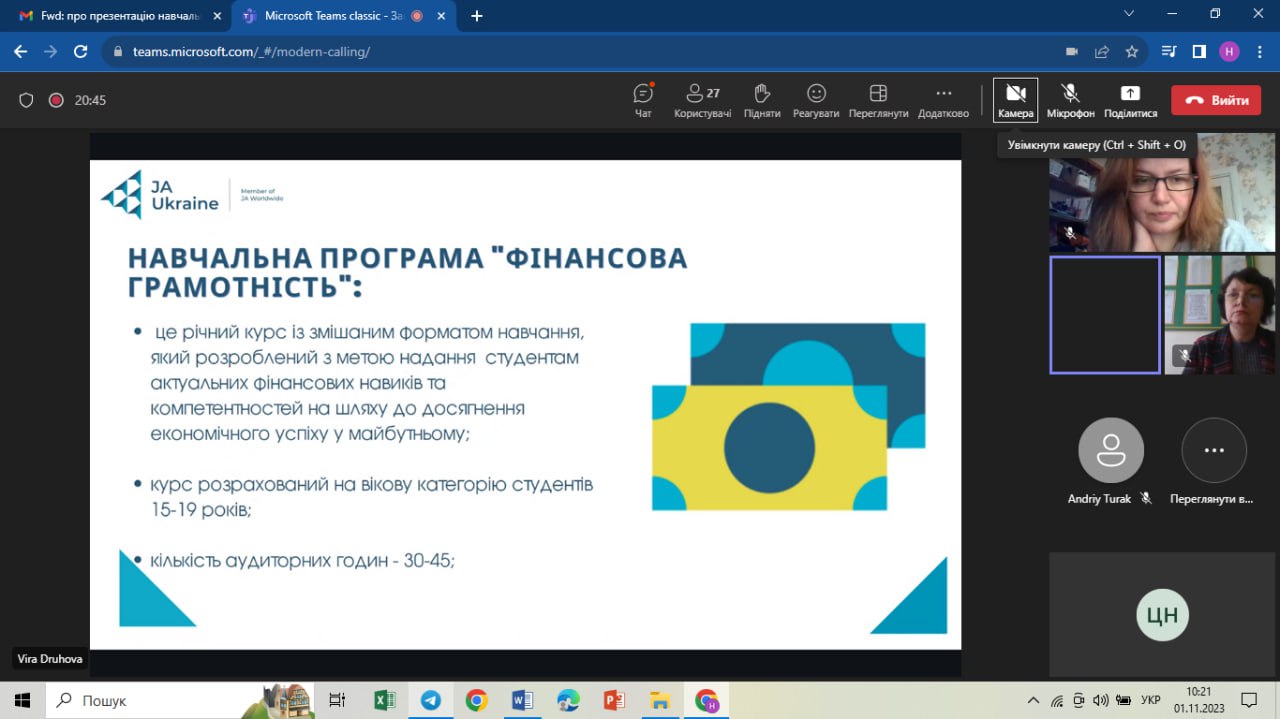Switch to the Gmail tab

pyautogui.click(x=110, y=16)
